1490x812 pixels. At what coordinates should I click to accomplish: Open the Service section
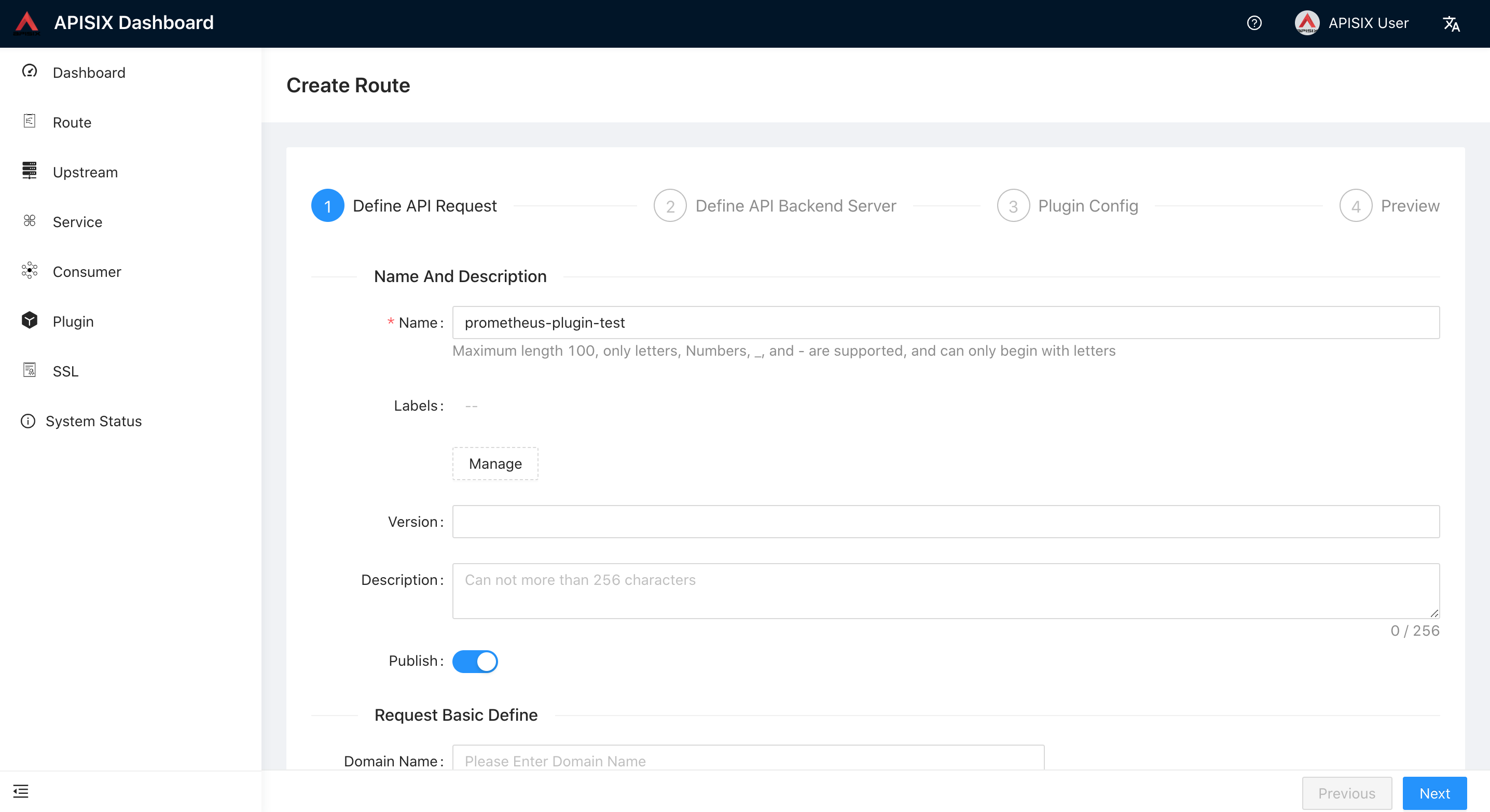click(x=77, y=222)
